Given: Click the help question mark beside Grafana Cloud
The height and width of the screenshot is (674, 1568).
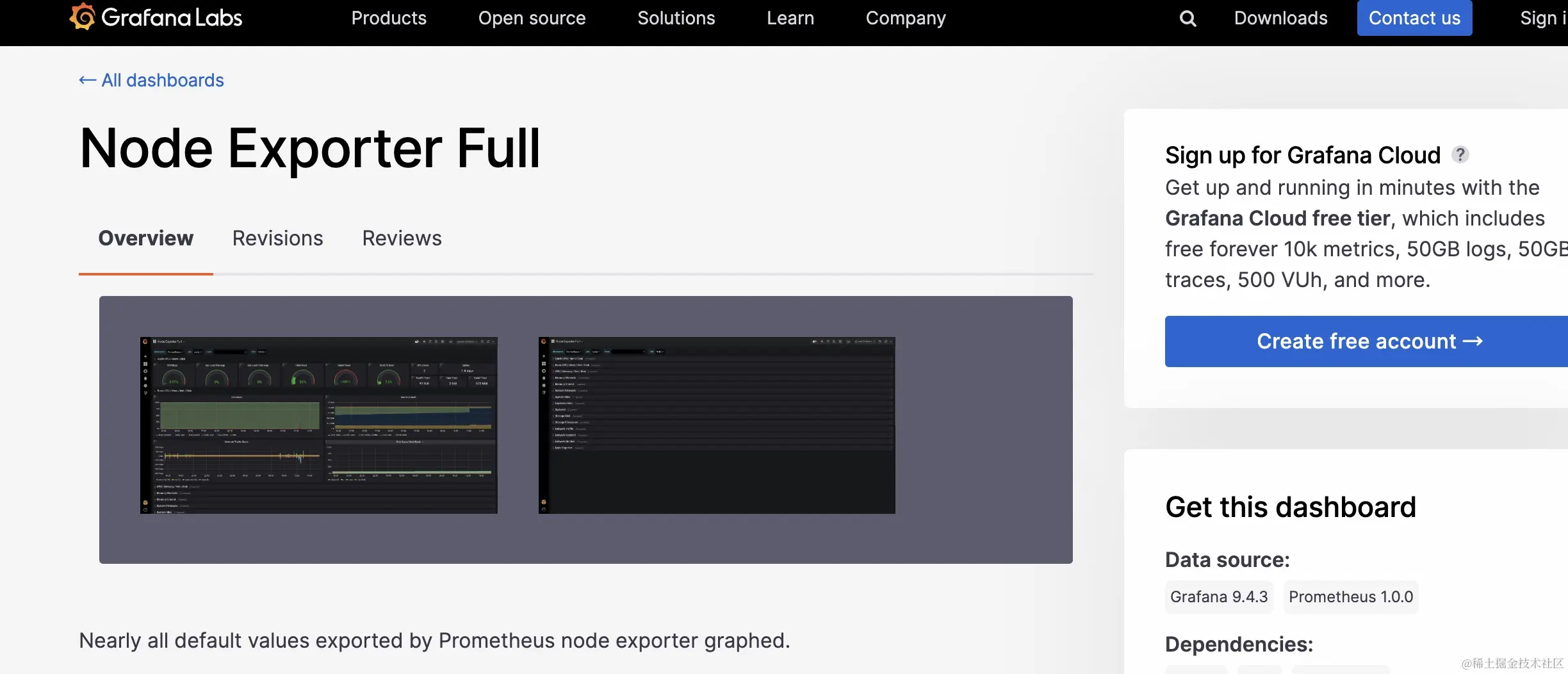Looking at the screenshot, I should pyautogui.click(x=1460, y=154).
